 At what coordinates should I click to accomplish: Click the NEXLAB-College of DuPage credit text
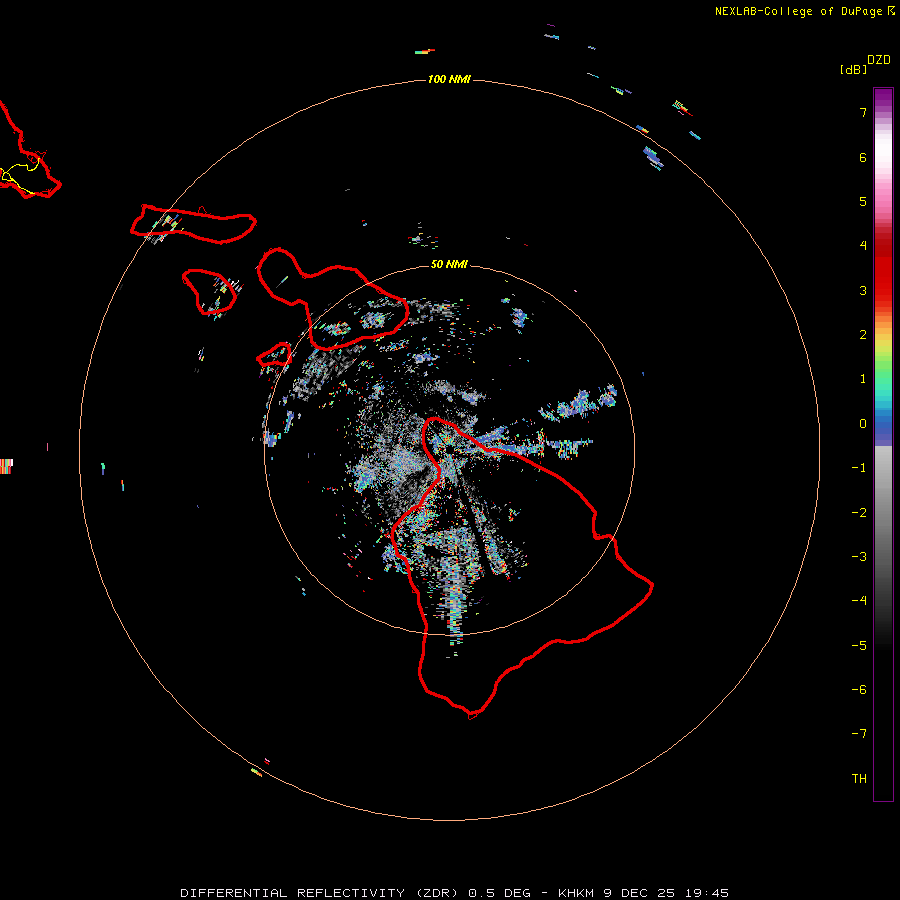point(799,11)
